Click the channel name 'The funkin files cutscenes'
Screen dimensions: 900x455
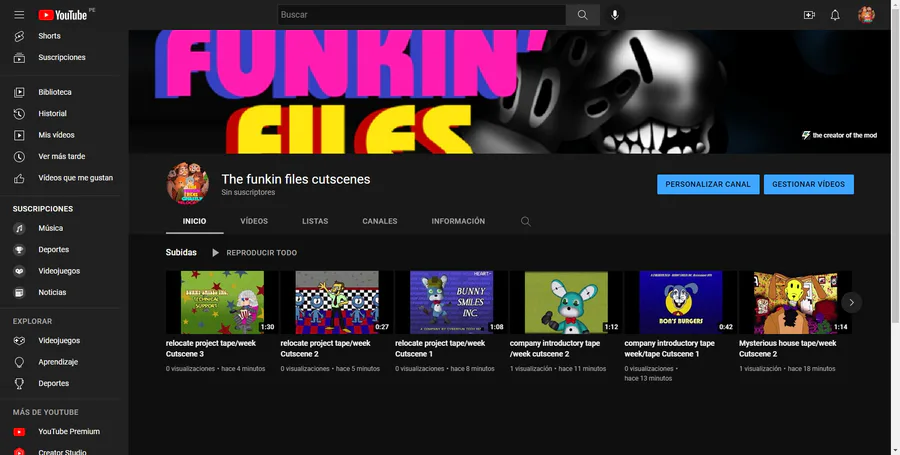tap(296, 179)
